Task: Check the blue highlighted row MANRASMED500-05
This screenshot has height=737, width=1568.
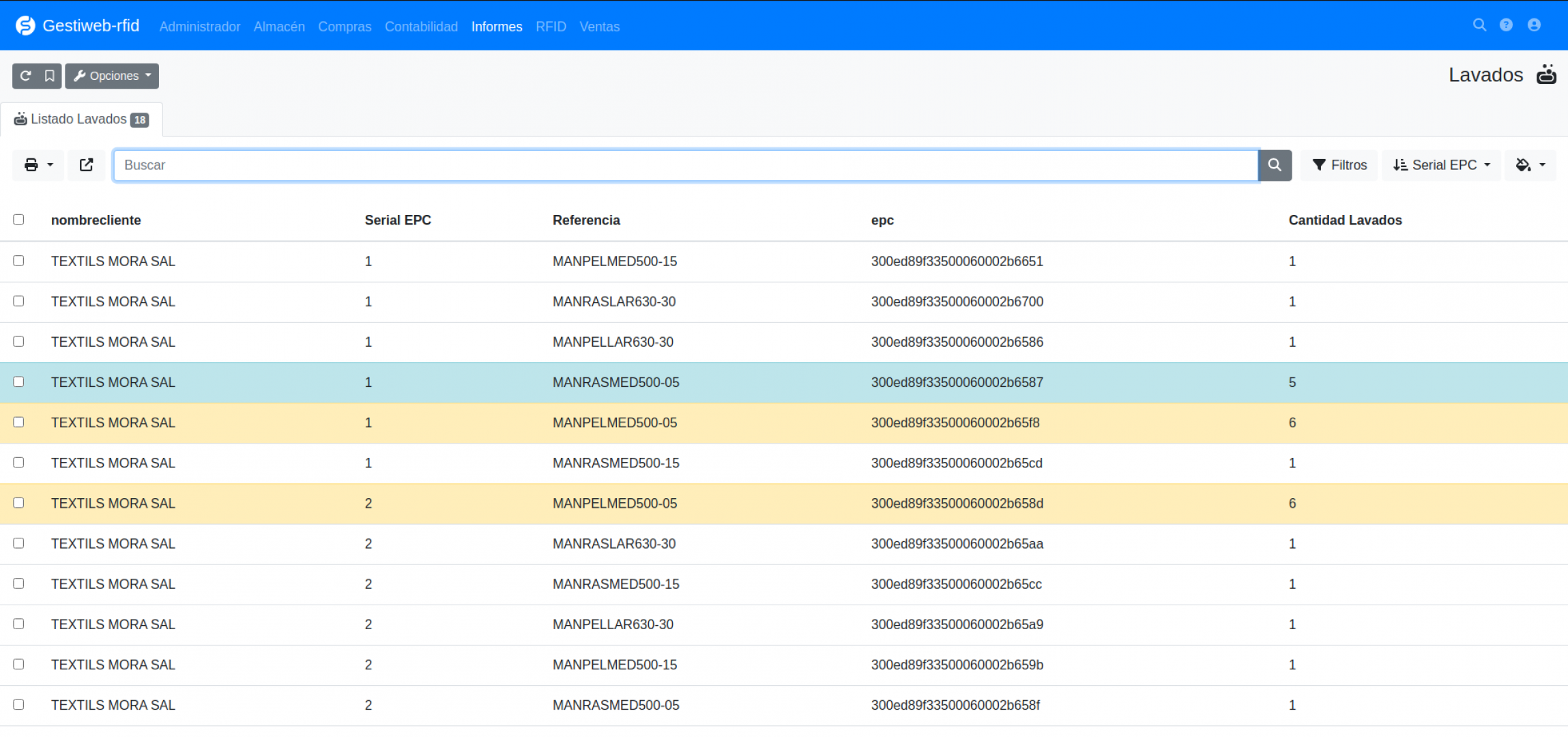Action: coord(18,381)
